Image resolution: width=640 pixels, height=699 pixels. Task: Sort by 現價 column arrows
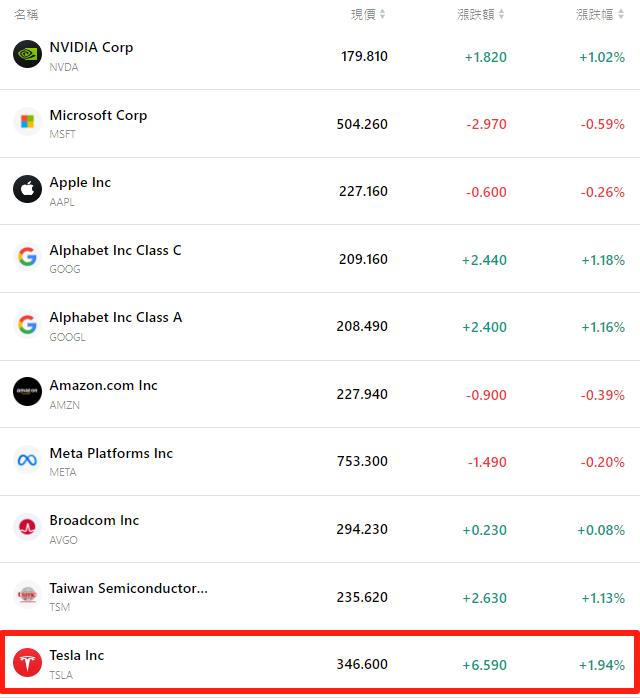coord(383,14)
